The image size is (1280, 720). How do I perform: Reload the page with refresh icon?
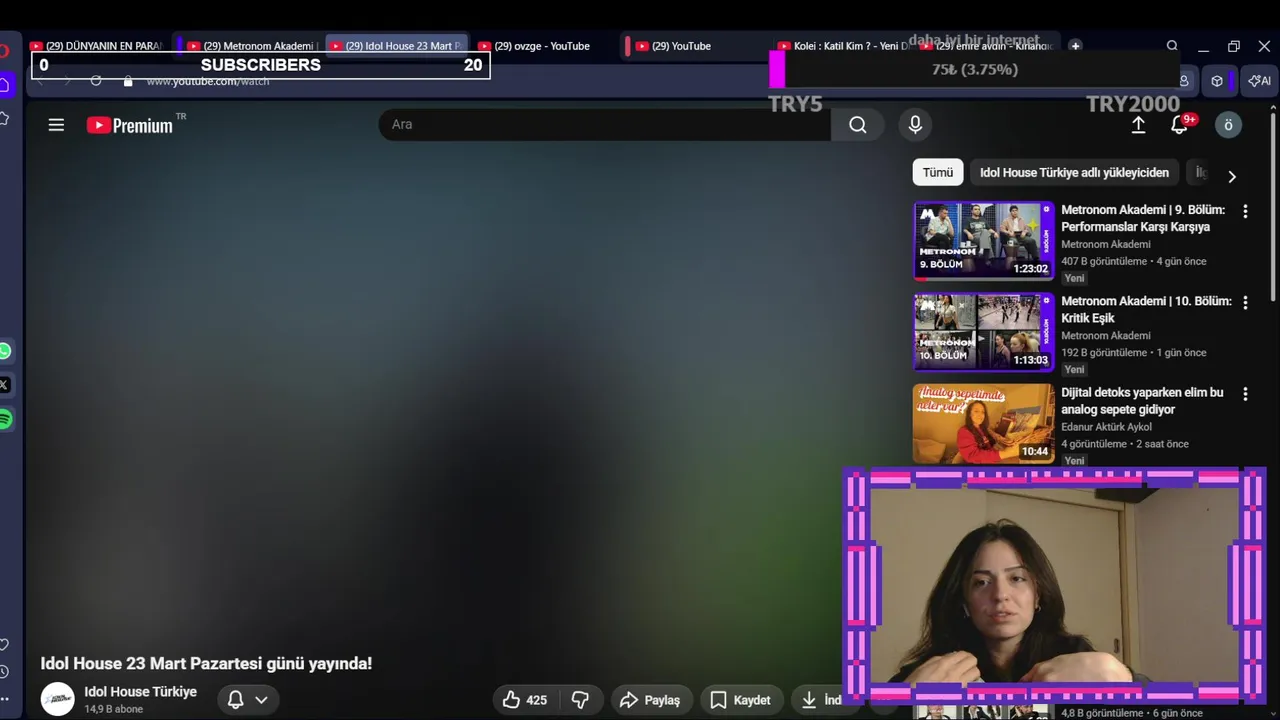(x=96, y=81)
